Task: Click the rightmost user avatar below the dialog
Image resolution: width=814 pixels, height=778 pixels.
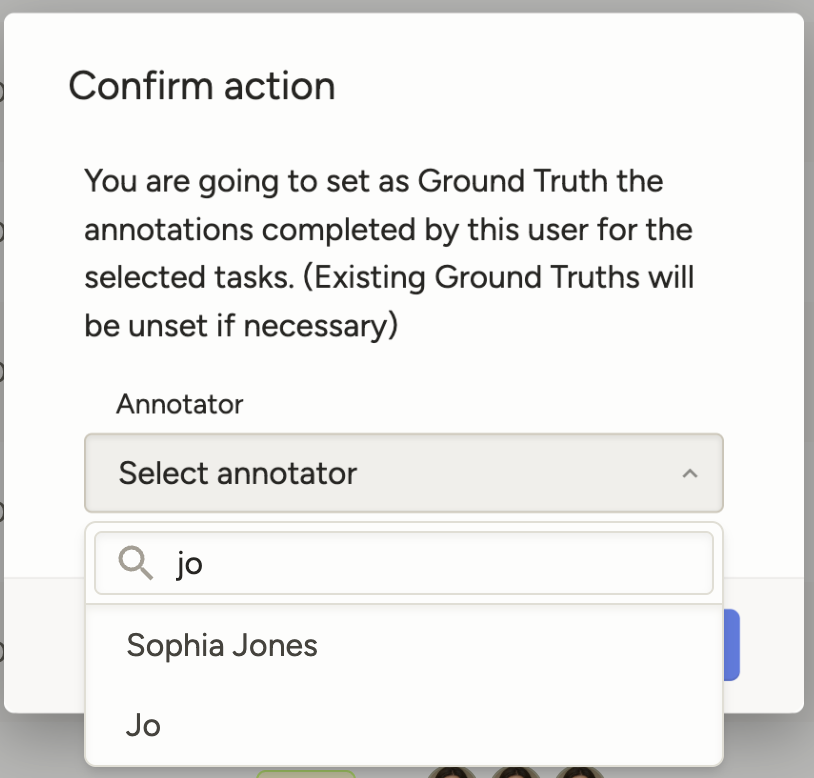Action: tap(580, 773)
